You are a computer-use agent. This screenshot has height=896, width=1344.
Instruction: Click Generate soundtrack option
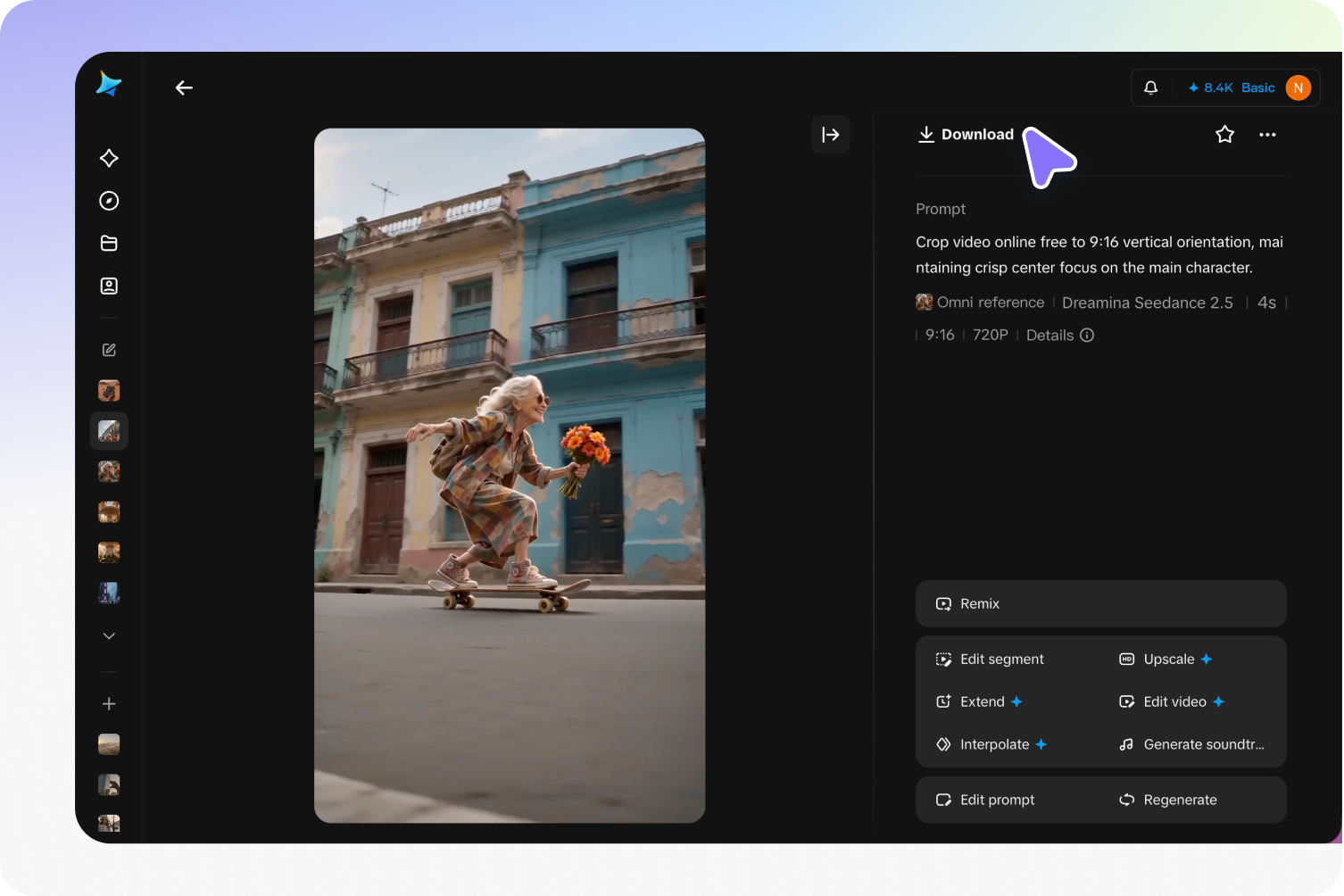tap(1191, 745)
